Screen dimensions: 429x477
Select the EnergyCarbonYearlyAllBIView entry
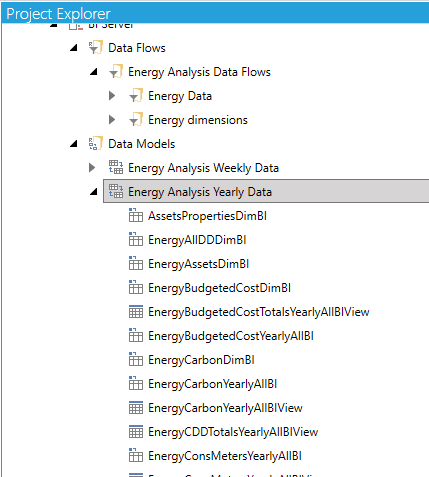coord(225,408)
